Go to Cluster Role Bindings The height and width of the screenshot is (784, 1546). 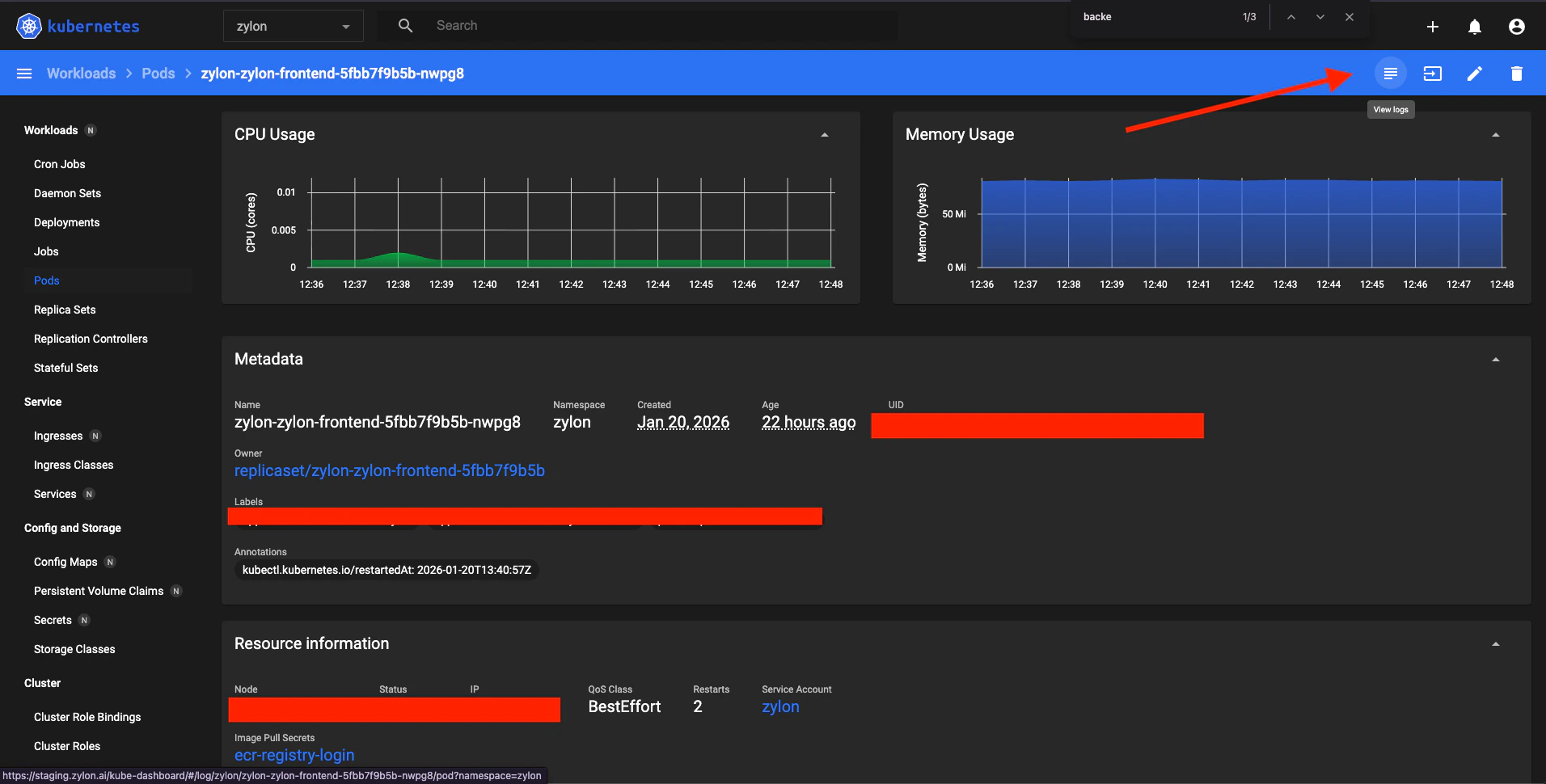click(87, 717)
